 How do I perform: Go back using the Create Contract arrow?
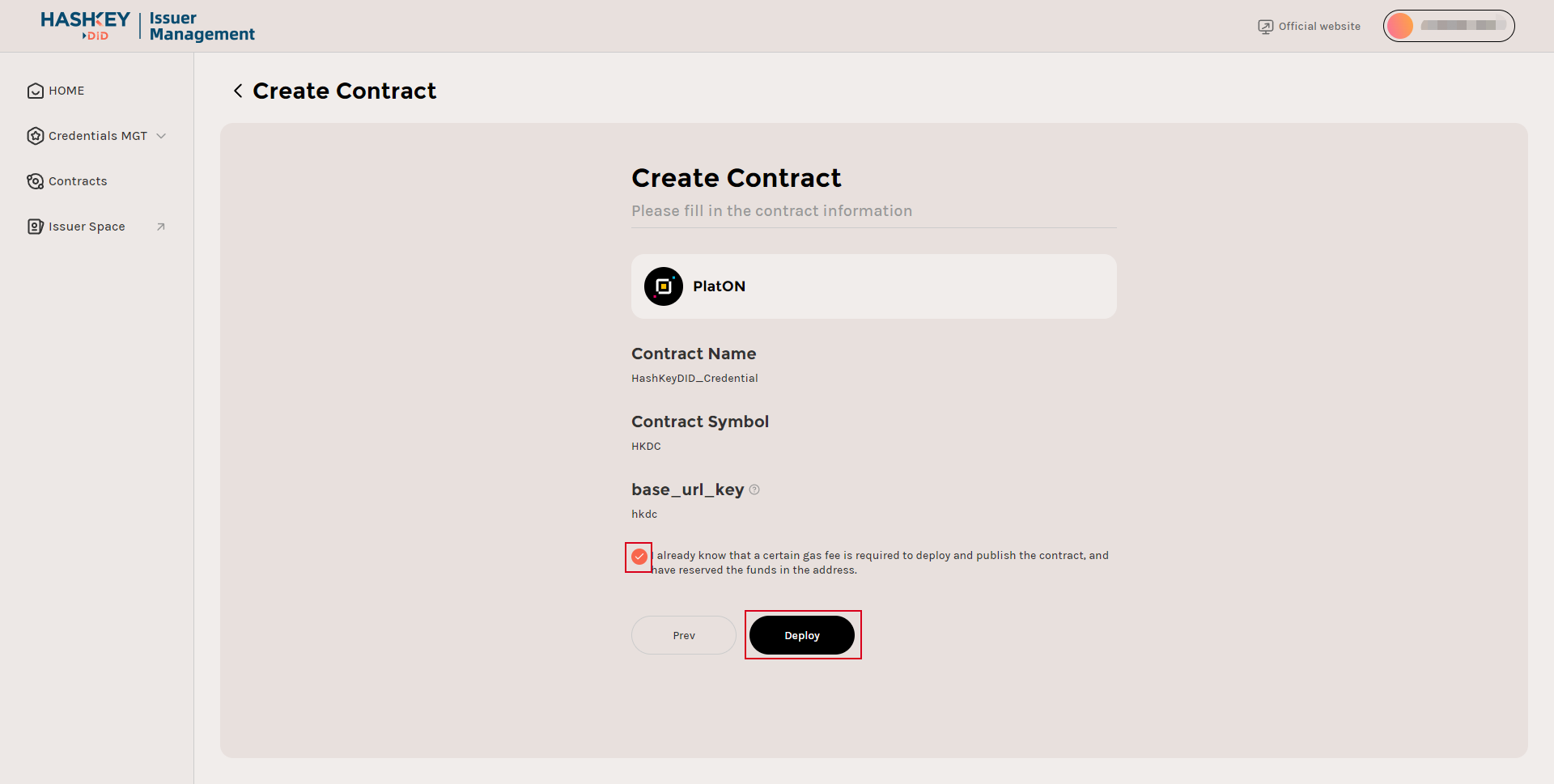pyautogui.click(x=238, y=91)
